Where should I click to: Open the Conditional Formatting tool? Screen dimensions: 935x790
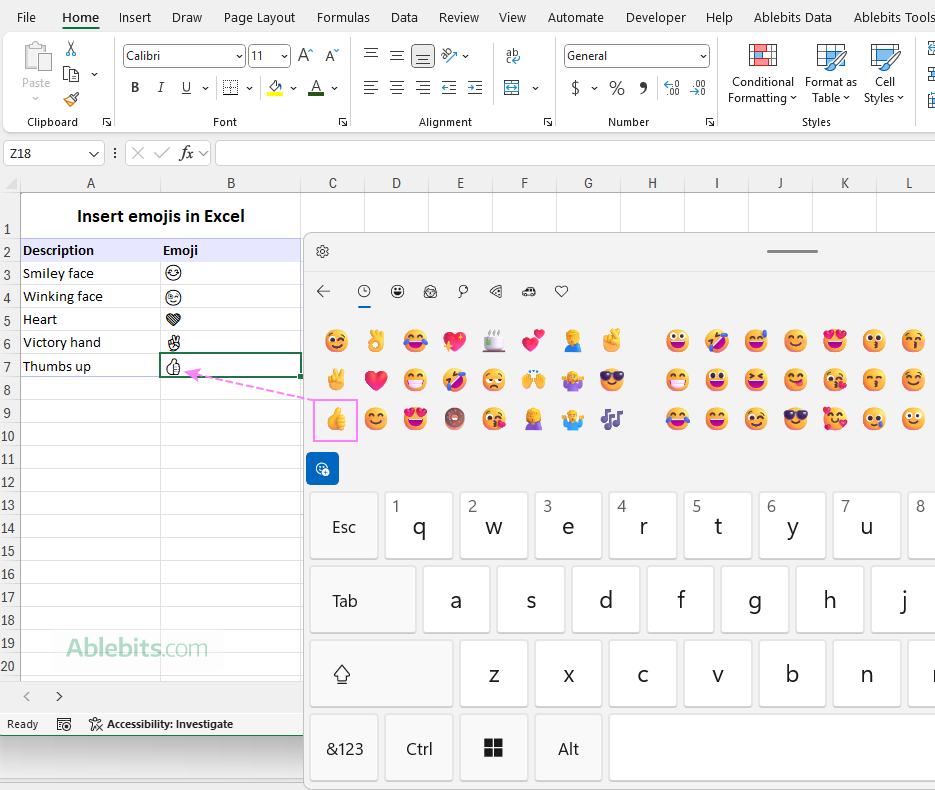click(762, 73)
